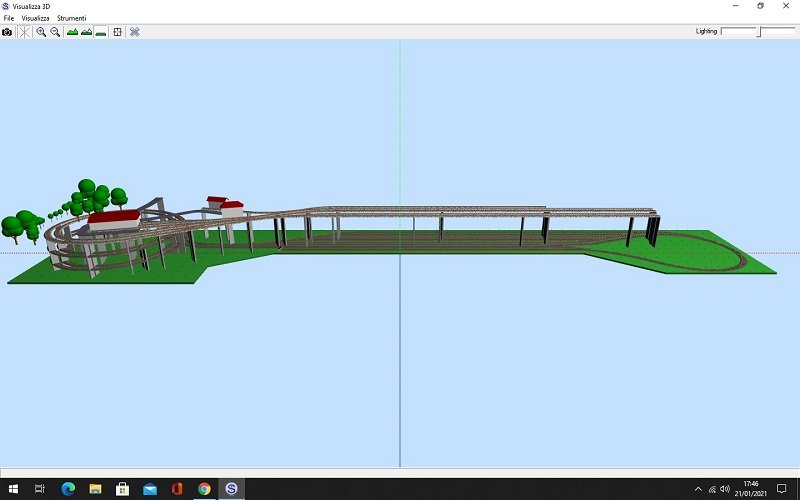Click the Lighting slider handle
This screenshot has width=800, height=500.
coord(760,32)
